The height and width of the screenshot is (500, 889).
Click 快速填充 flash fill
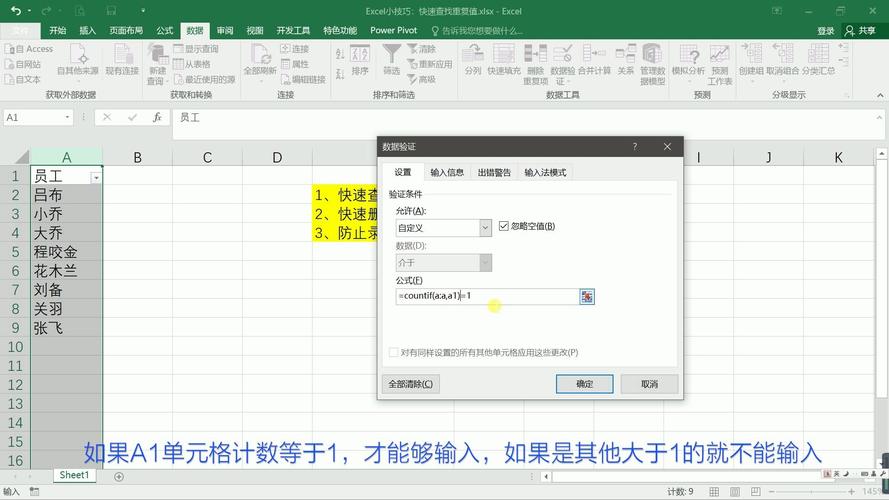point(503,60)
